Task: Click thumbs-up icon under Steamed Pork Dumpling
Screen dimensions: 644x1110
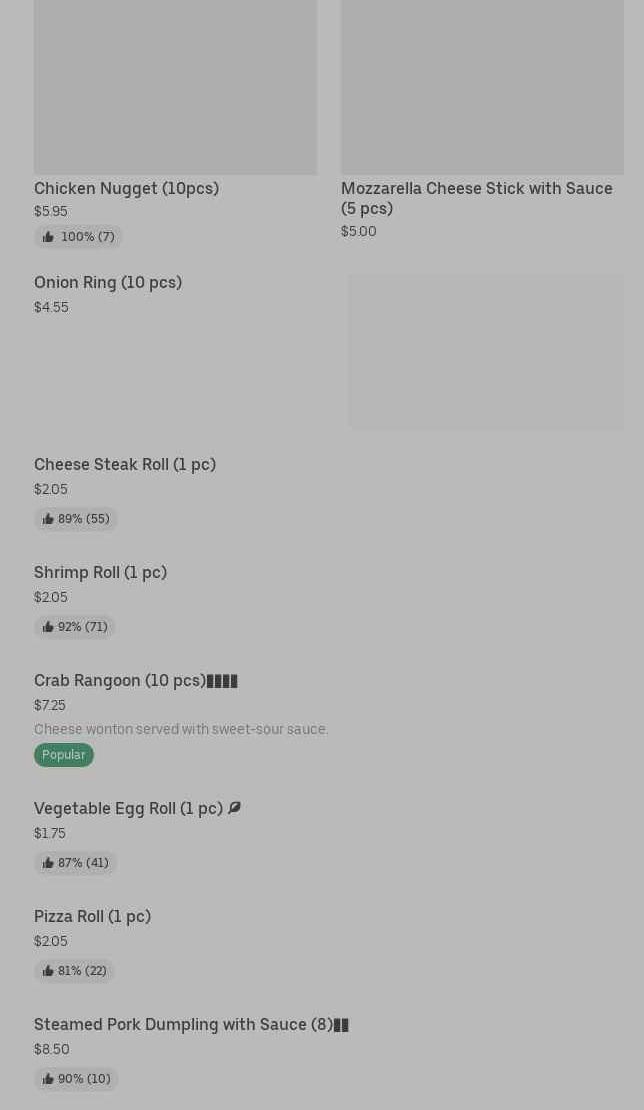Action: [48, 1079]
